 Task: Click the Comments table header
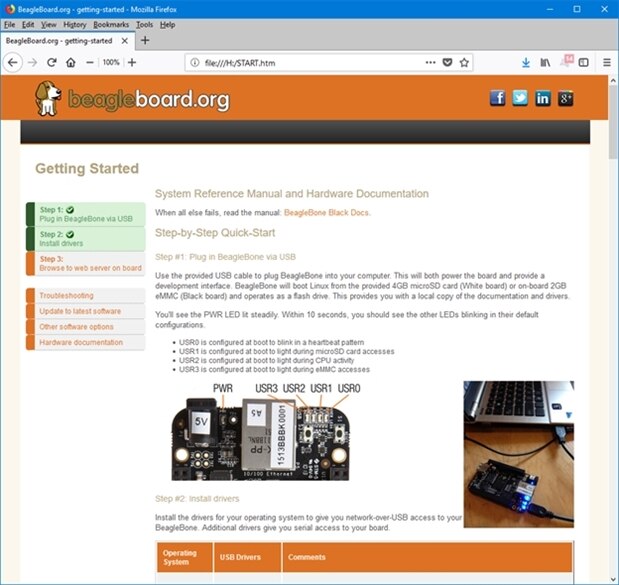click(428, 557)
